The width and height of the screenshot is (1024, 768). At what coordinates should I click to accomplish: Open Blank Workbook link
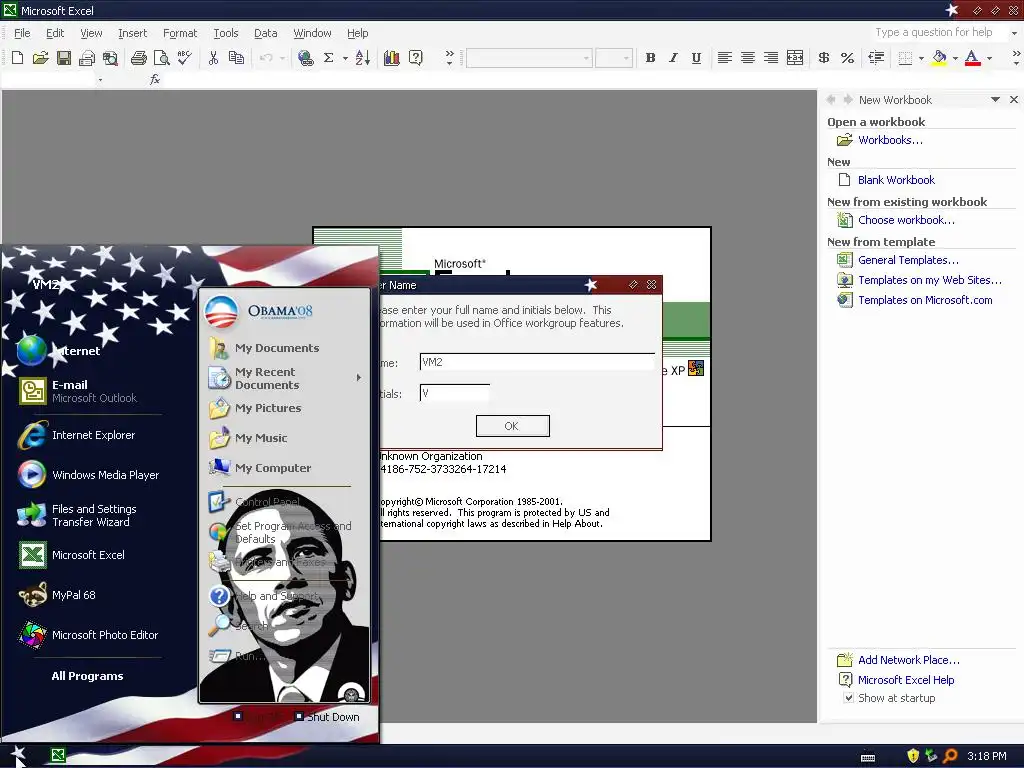896,180
